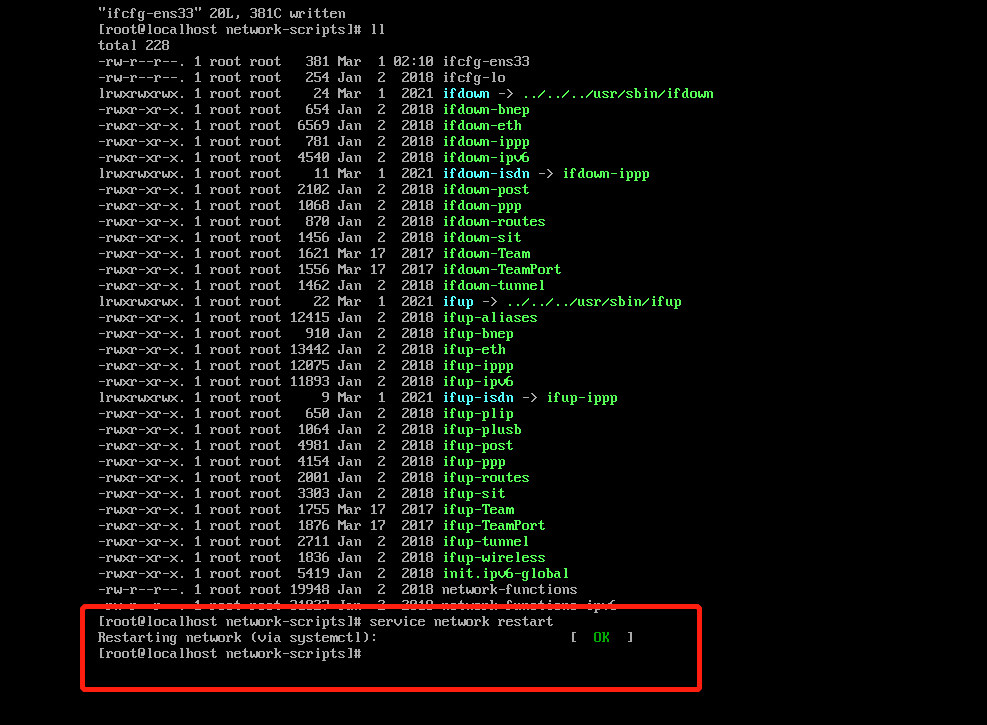Click the ifdown-sit entry

482,237
